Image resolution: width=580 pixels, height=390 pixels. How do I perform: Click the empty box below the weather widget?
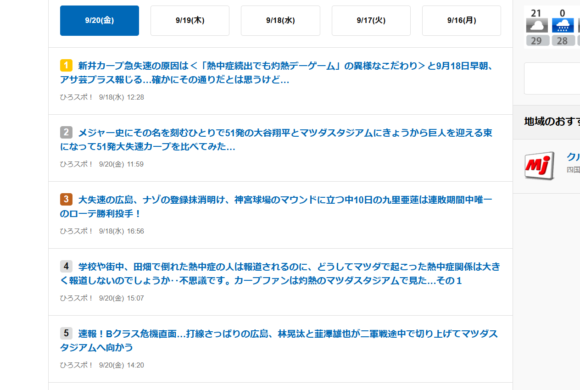pos(552,78)
